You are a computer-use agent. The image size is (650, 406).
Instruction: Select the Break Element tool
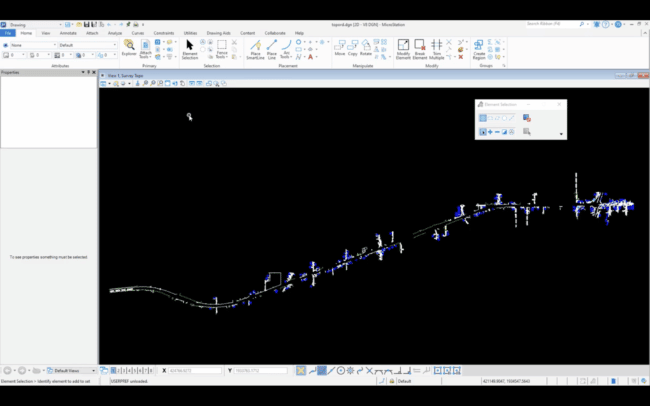[x=420, y=49]
